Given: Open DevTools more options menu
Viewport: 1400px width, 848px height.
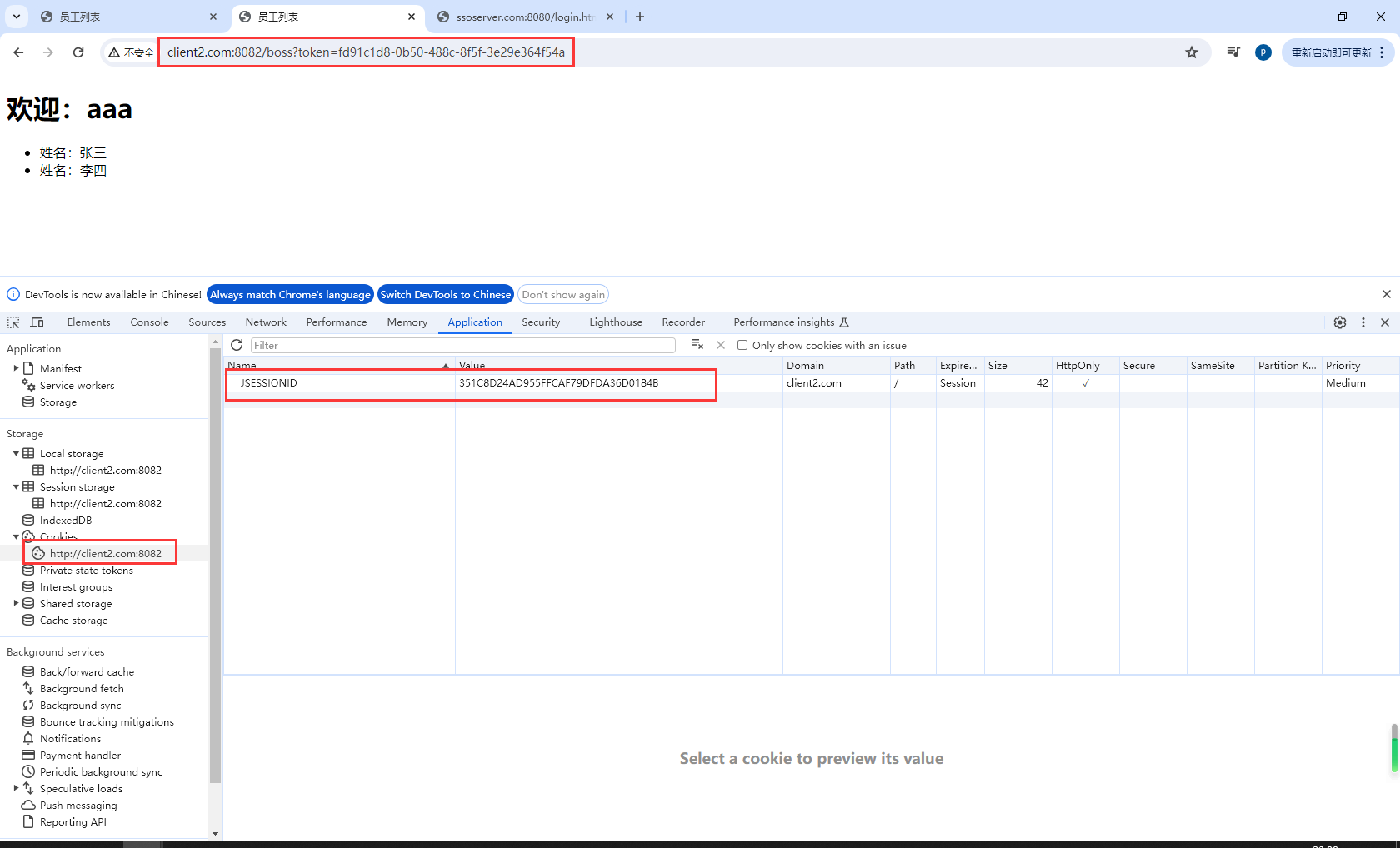Looking at the screenshot, I should pos(1363,322).
